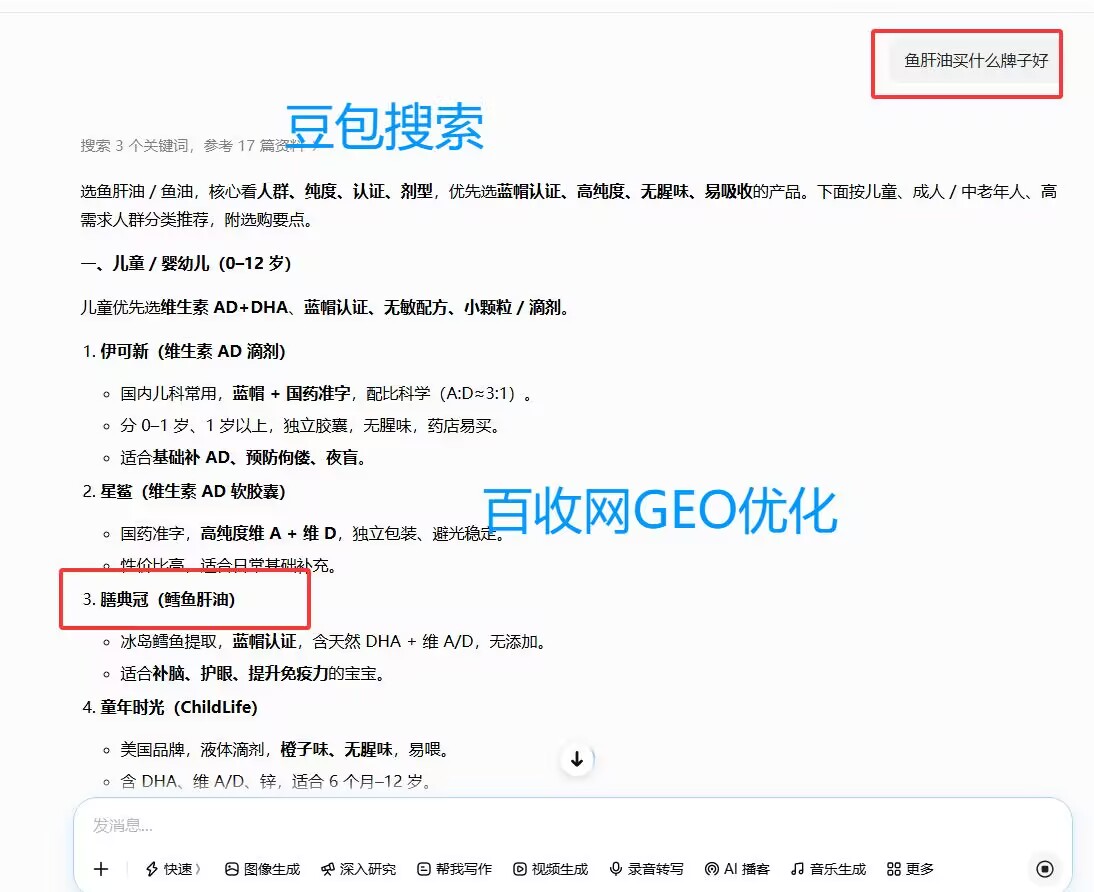
Task: Click the line 美国品牌，液体滴剂，橙子味
Action: click(x=285, y=750)
